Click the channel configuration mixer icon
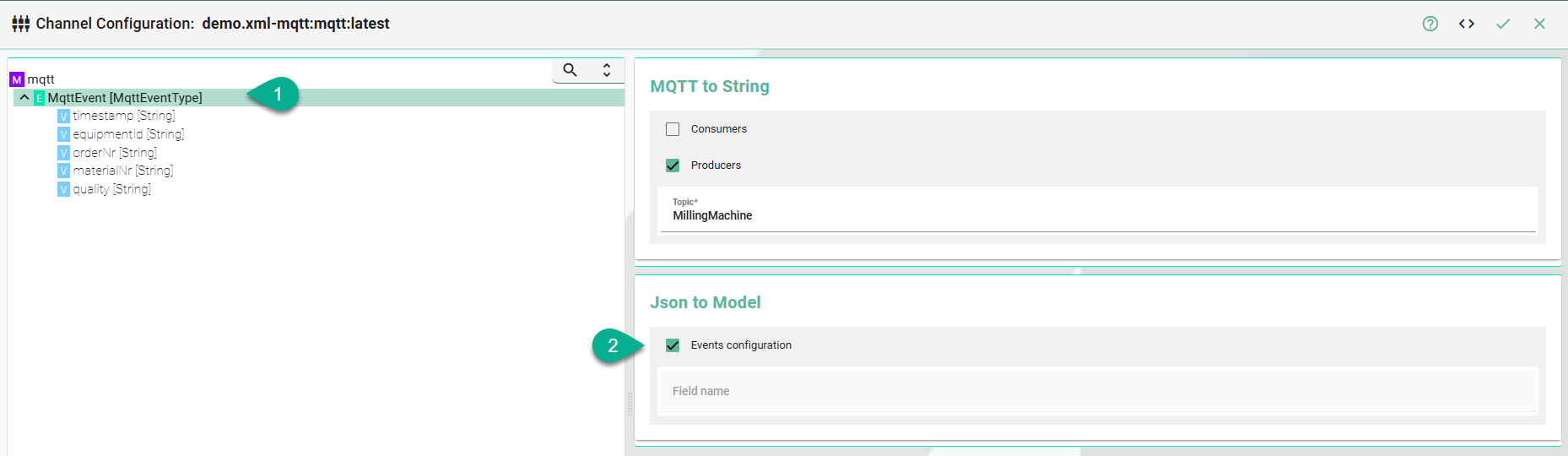This screenshot has height=456, width=1568. coord(21,24)
